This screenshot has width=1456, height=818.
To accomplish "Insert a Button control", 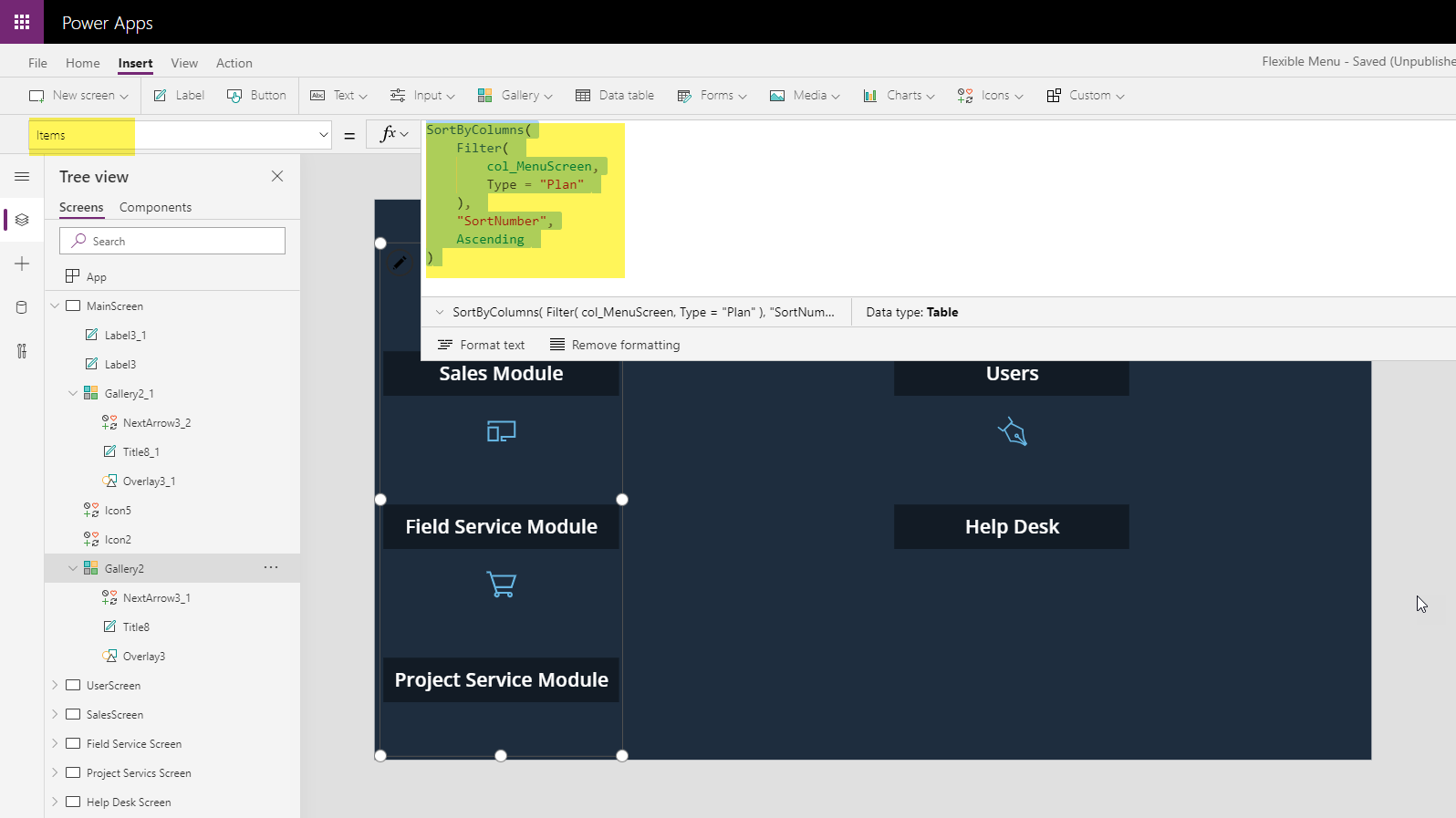I will pos(256,96).
